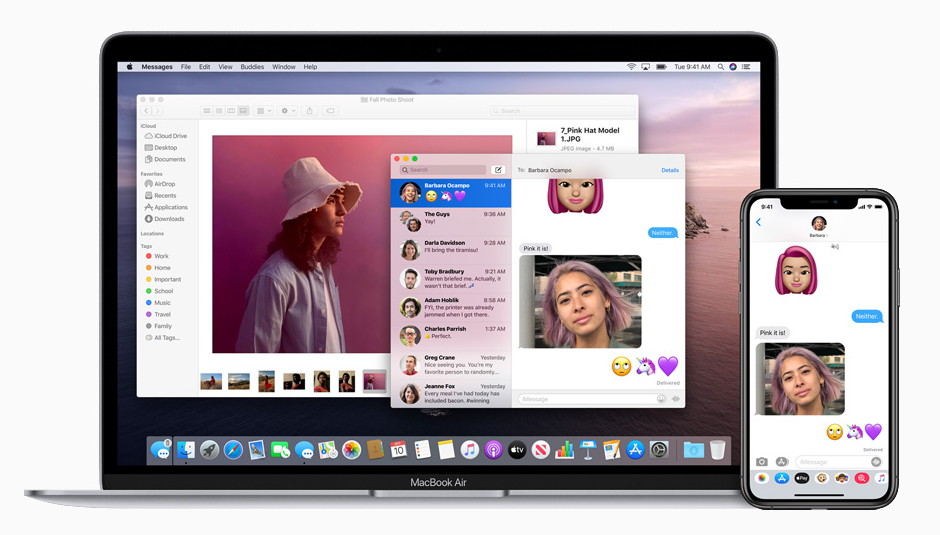Open App Store in Mac Dock

[635, 449]
